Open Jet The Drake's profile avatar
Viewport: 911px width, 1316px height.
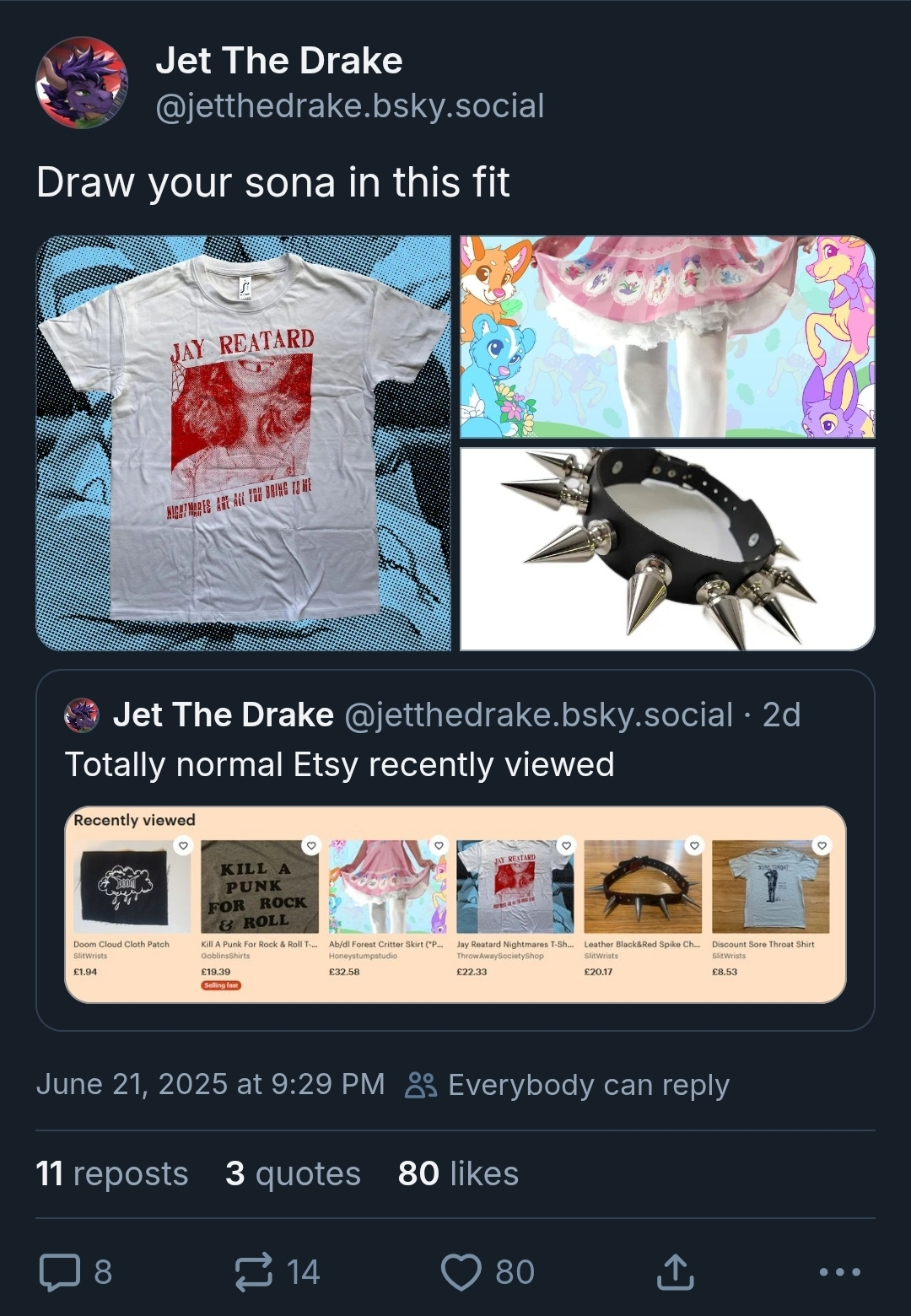coord(82,83)
